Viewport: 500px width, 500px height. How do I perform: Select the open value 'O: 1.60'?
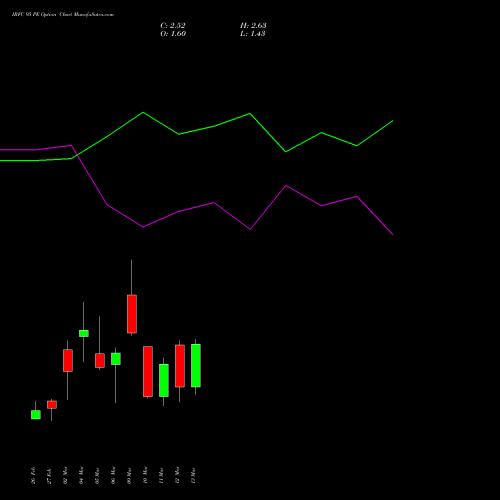tap(173, 34)
